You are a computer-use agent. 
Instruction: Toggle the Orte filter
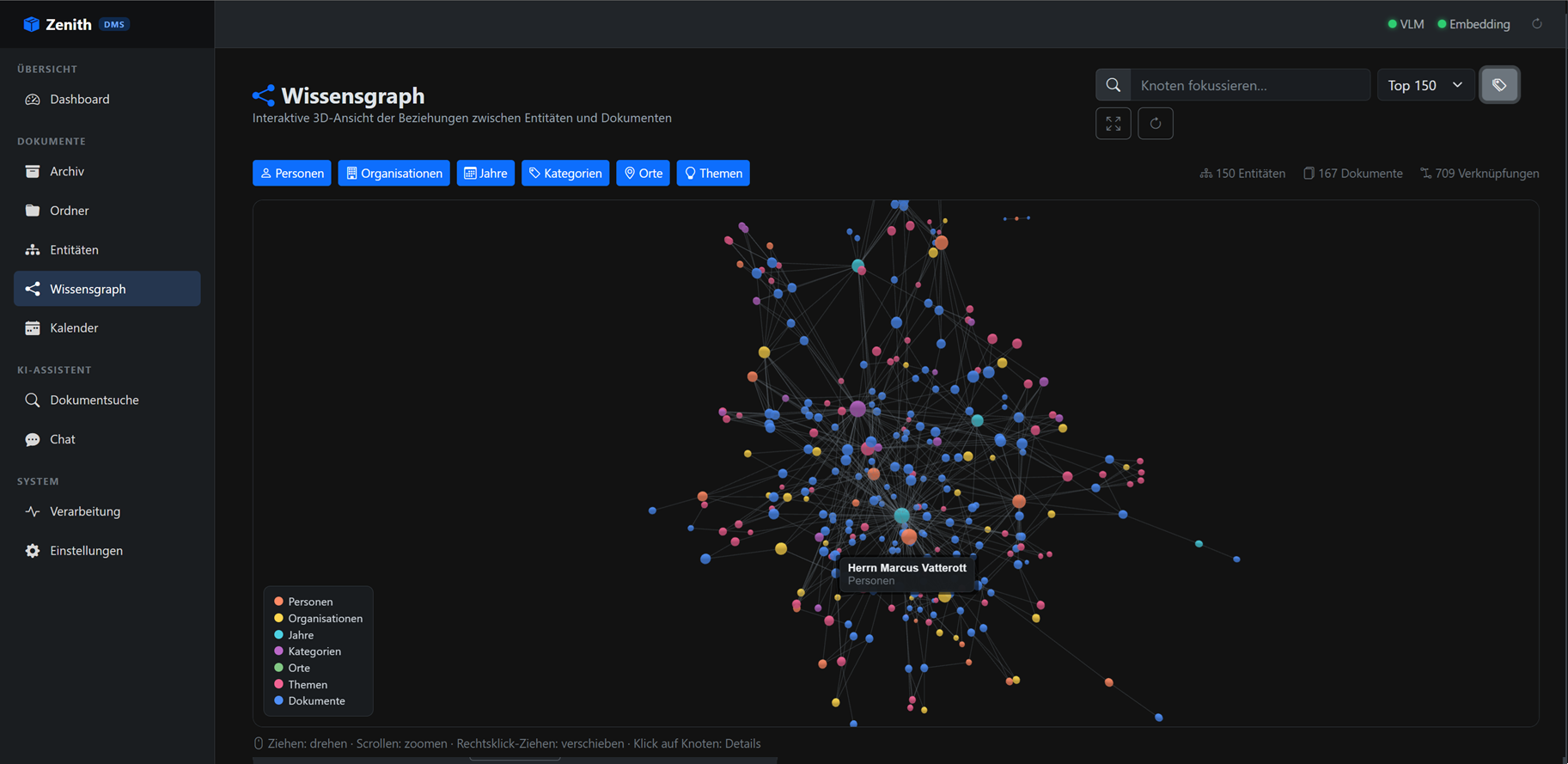click(x=643, y=174)
